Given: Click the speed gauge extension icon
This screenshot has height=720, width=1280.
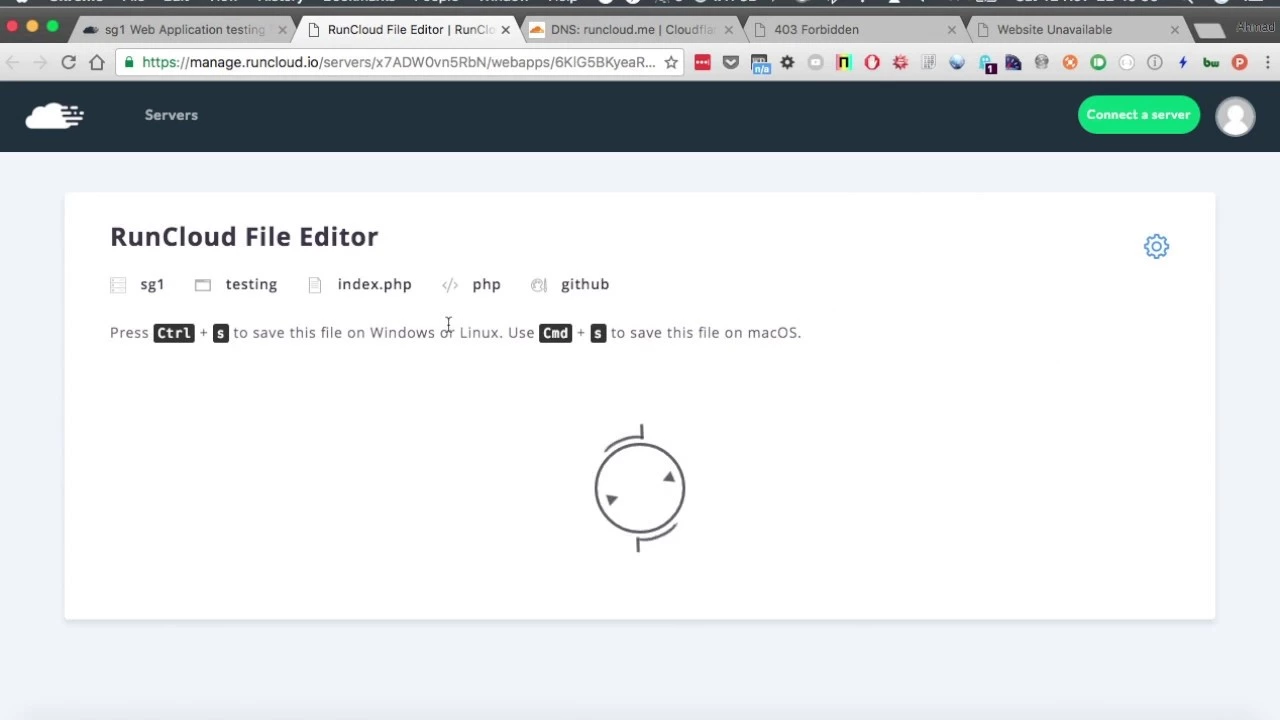Looking at the screenshot, I should pos(1014,62).
